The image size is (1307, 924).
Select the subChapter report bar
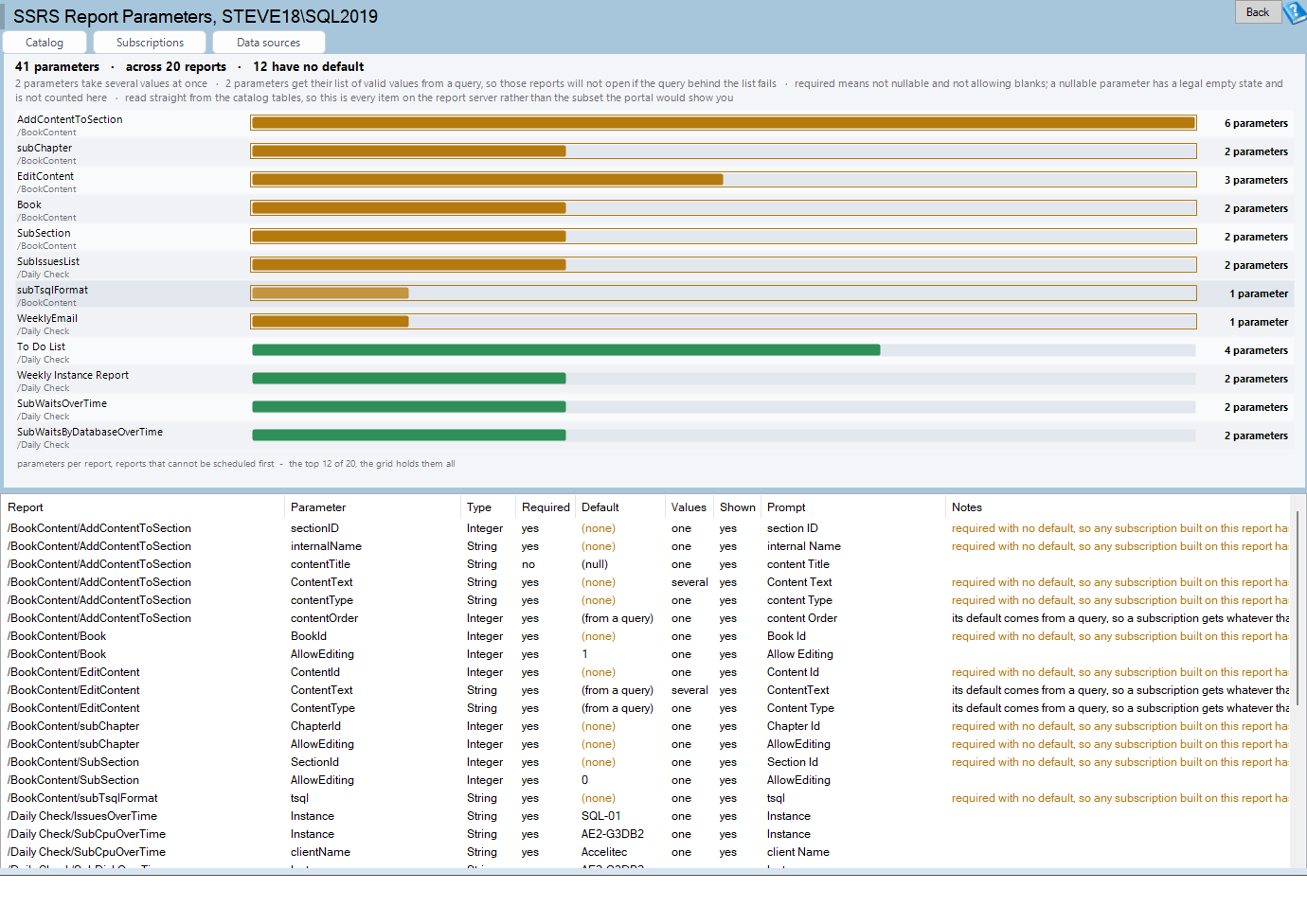408,151
